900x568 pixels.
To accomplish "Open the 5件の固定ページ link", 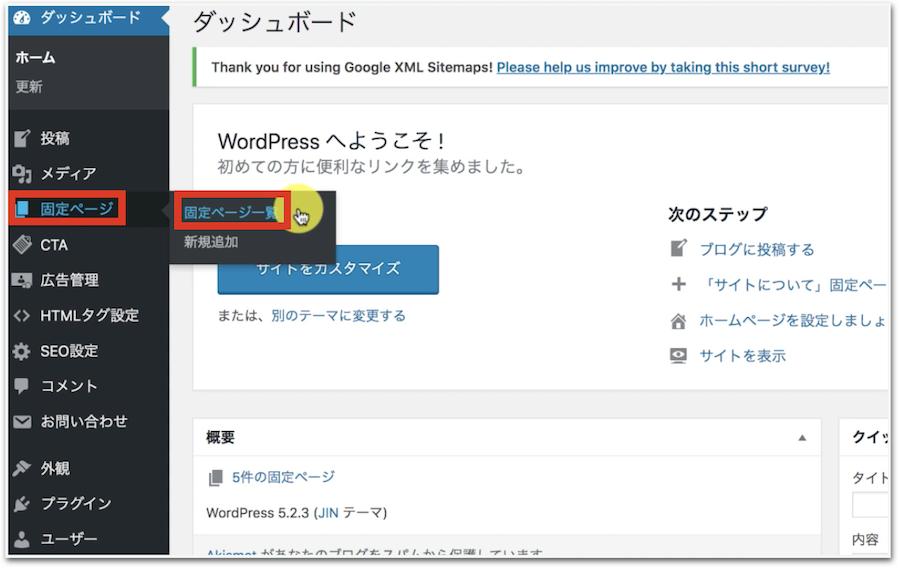I will tap(283, 477).
